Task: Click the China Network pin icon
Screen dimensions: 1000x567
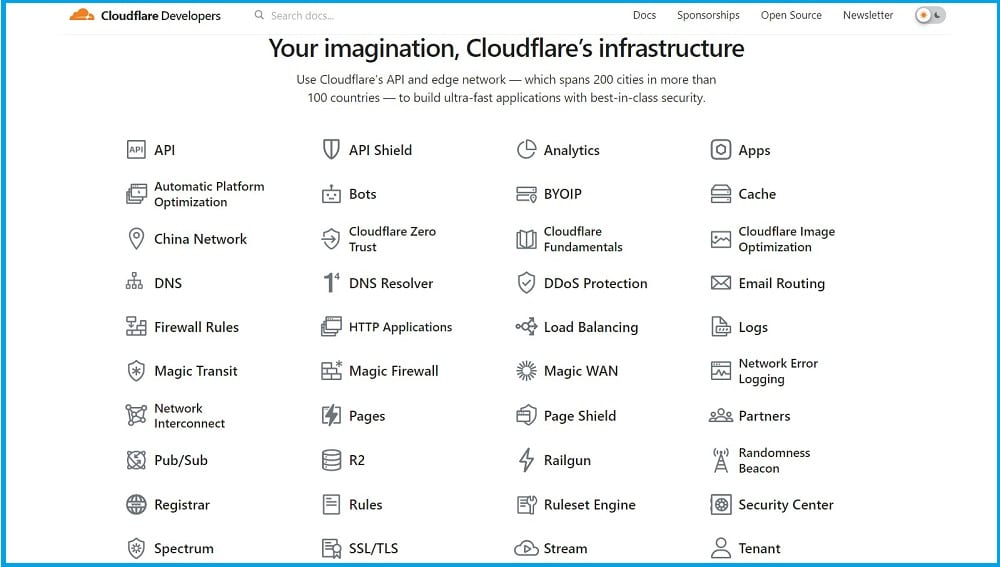Action: [x=136, y=239]
